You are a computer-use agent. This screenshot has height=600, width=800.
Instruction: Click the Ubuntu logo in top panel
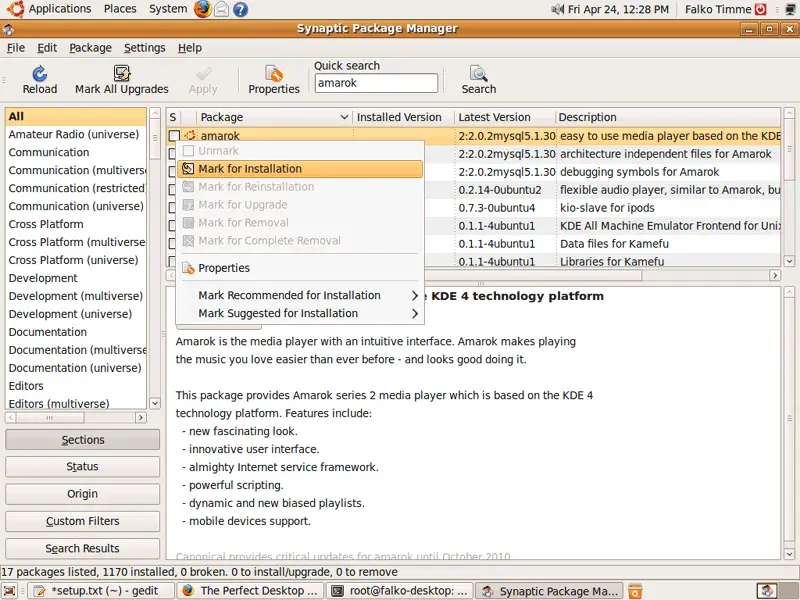tap(15, 9)
